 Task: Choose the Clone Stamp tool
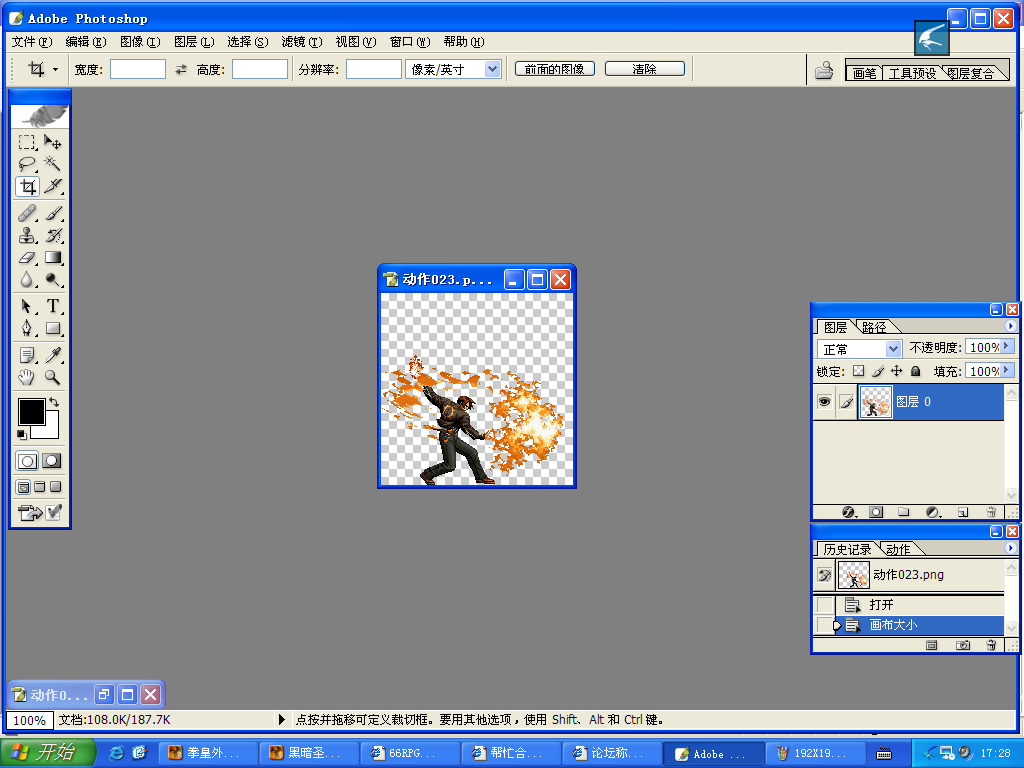point(27,235)
